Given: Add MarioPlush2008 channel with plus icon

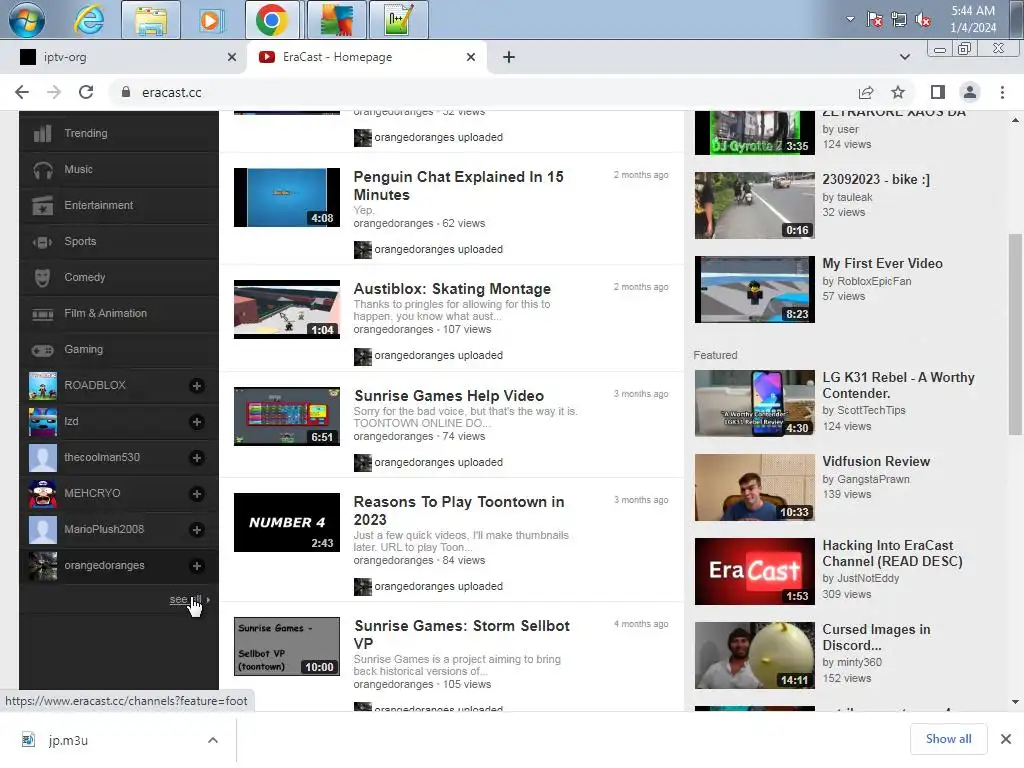Looking at the screenshot, I should pos(197,530).
